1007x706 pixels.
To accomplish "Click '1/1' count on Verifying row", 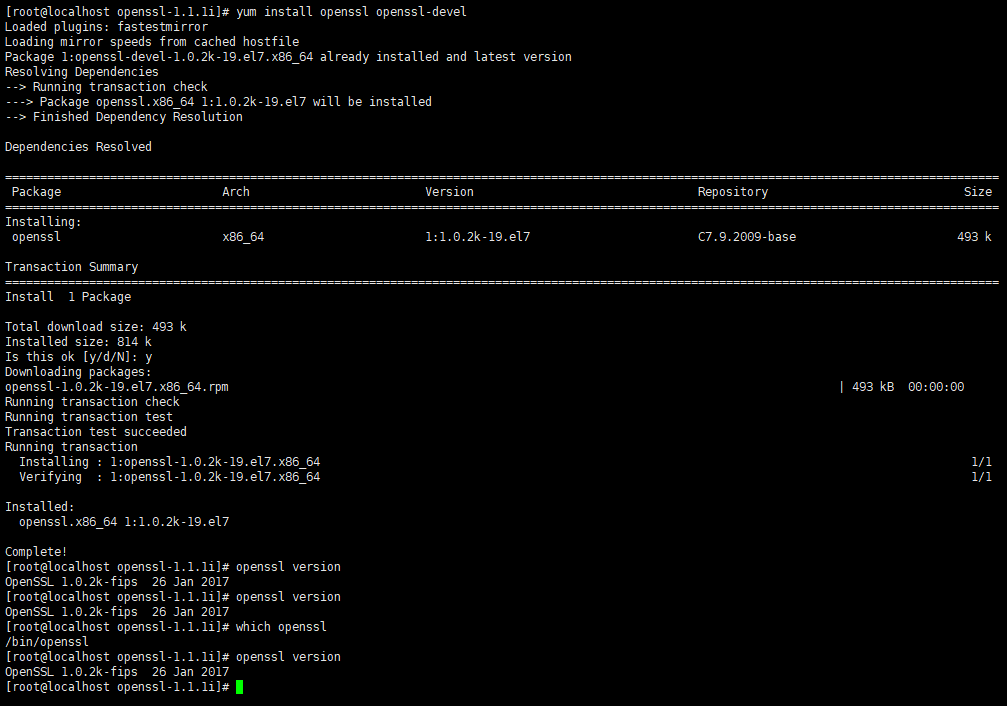I will [x=981, y=477].
